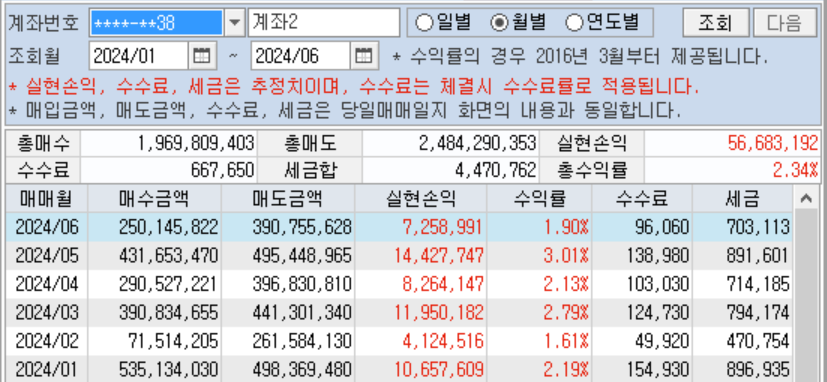Click buy amount 250,145,822
The height and width of the screenshot is (382, 827).
coord(168,227)
